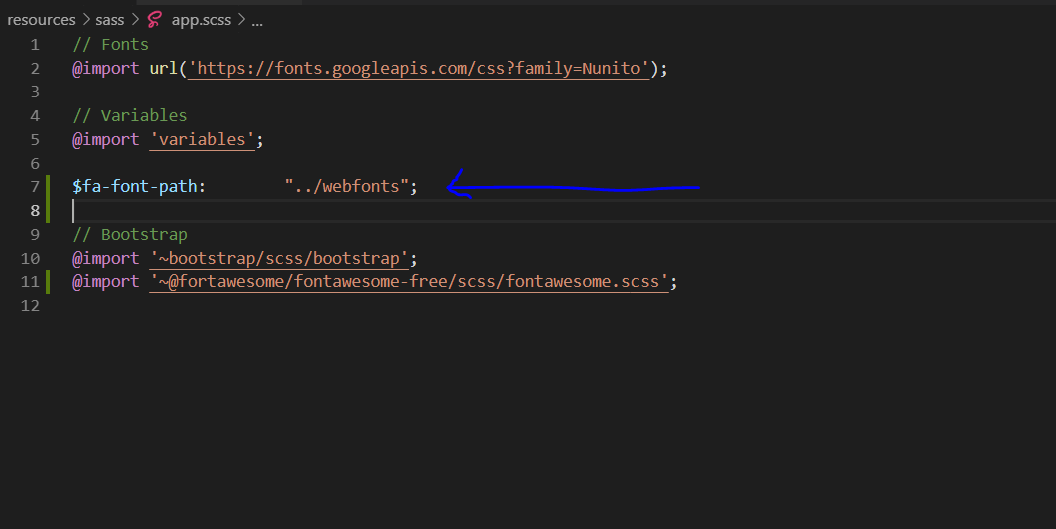Click the 'sass' breadcrumb segment
1056x529 pixels.
[110, 20]
